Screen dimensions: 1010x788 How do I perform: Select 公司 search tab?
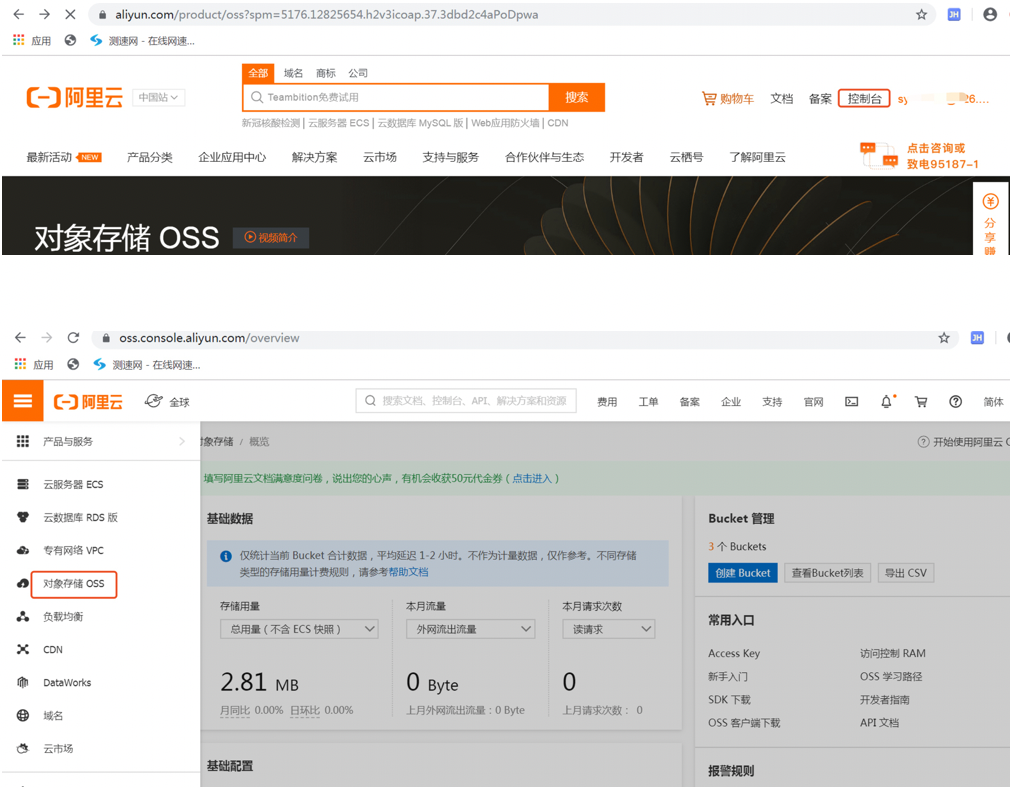click(358, 73)
